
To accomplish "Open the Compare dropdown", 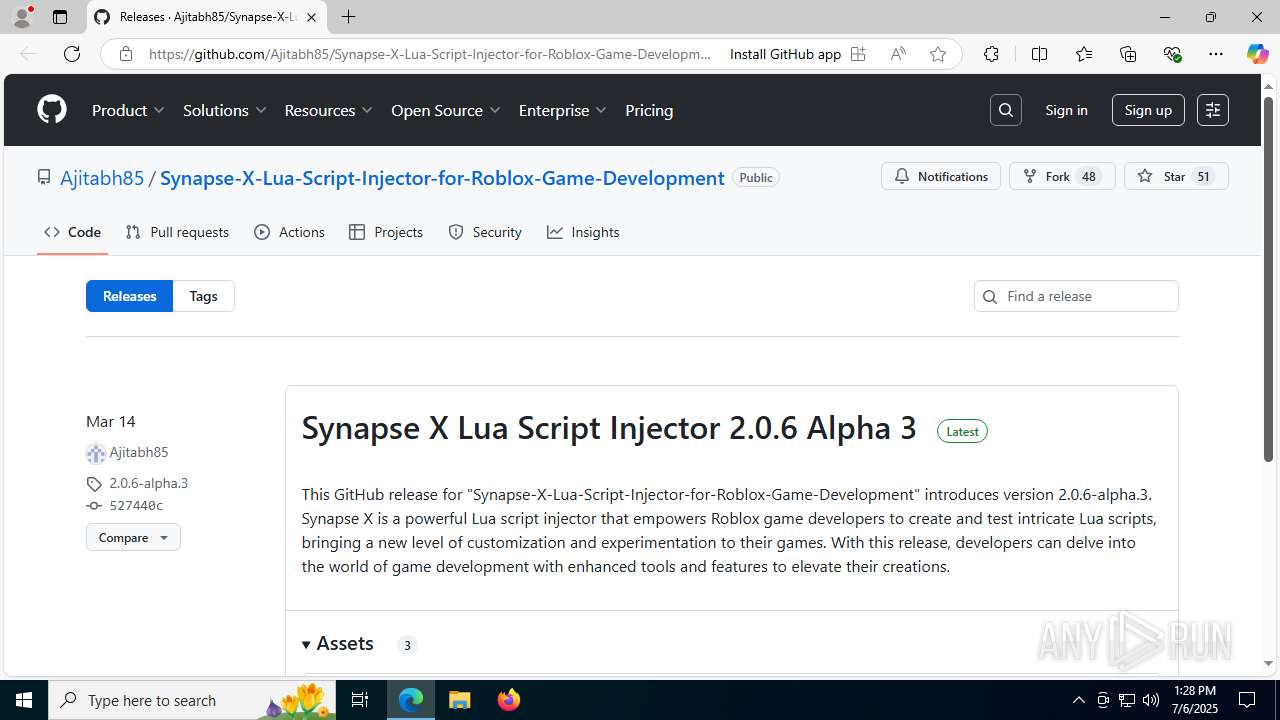I will coord(133,537).
